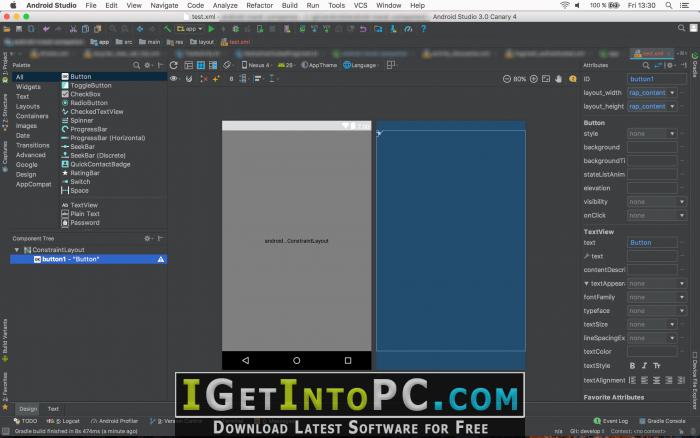Click the Infer Constraints magic wand icon
The image size is (700, 438).
216,79
